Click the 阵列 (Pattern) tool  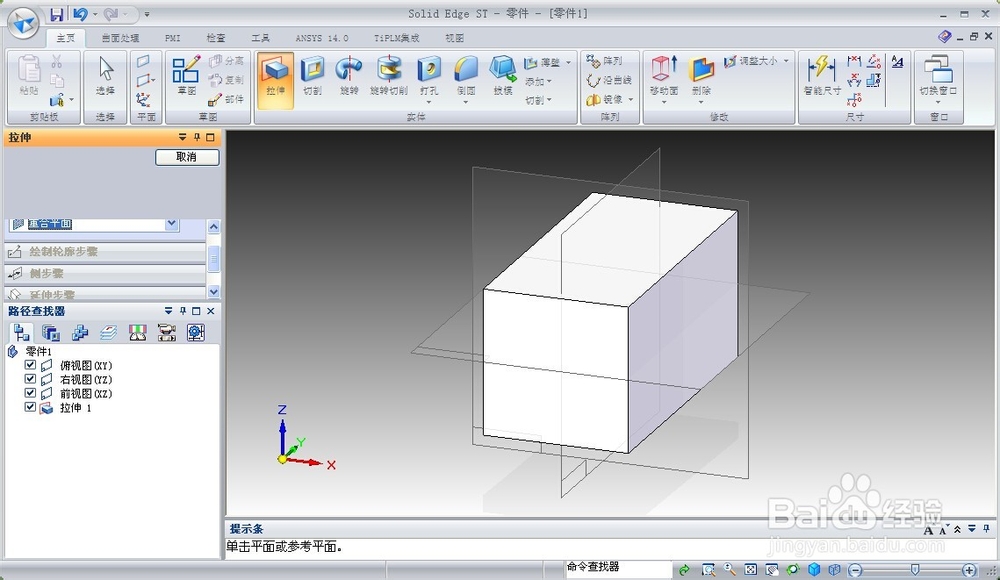pyautogui.click(x=604, y=61)
